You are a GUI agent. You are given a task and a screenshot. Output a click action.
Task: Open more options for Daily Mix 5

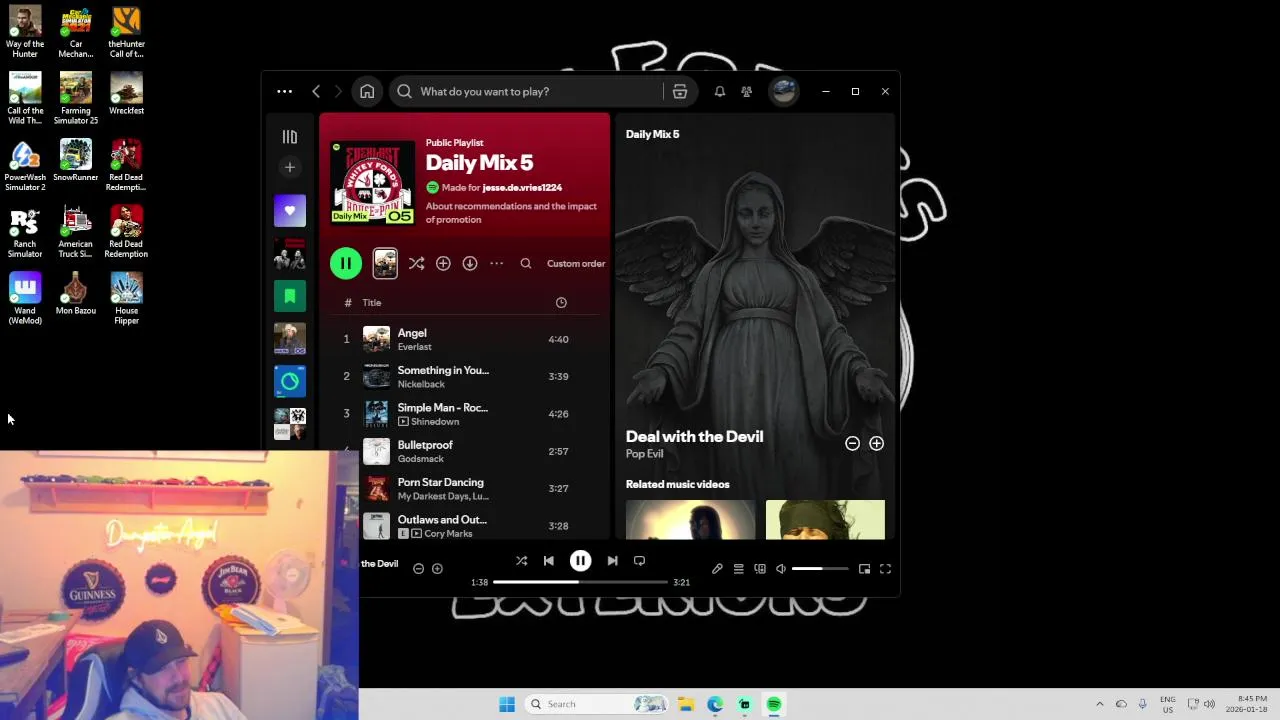496,263
